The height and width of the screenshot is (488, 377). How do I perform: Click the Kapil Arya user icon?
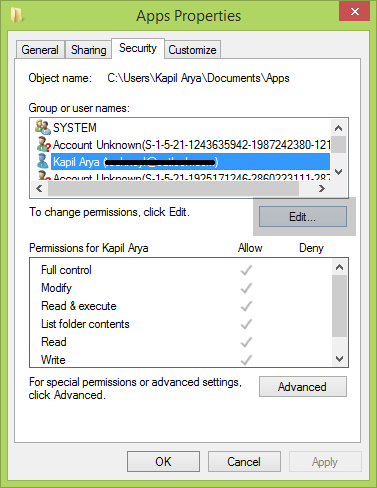pos(43,161)
